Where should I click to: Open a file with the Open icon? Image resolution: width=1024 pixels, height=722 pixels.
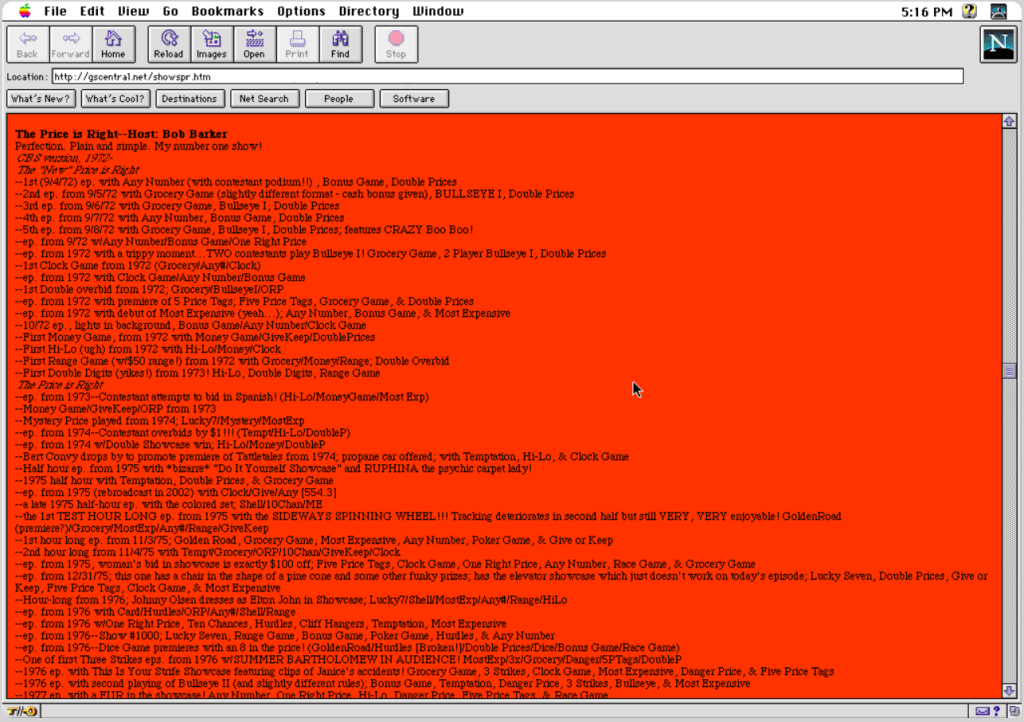click(x=254, y=43)
